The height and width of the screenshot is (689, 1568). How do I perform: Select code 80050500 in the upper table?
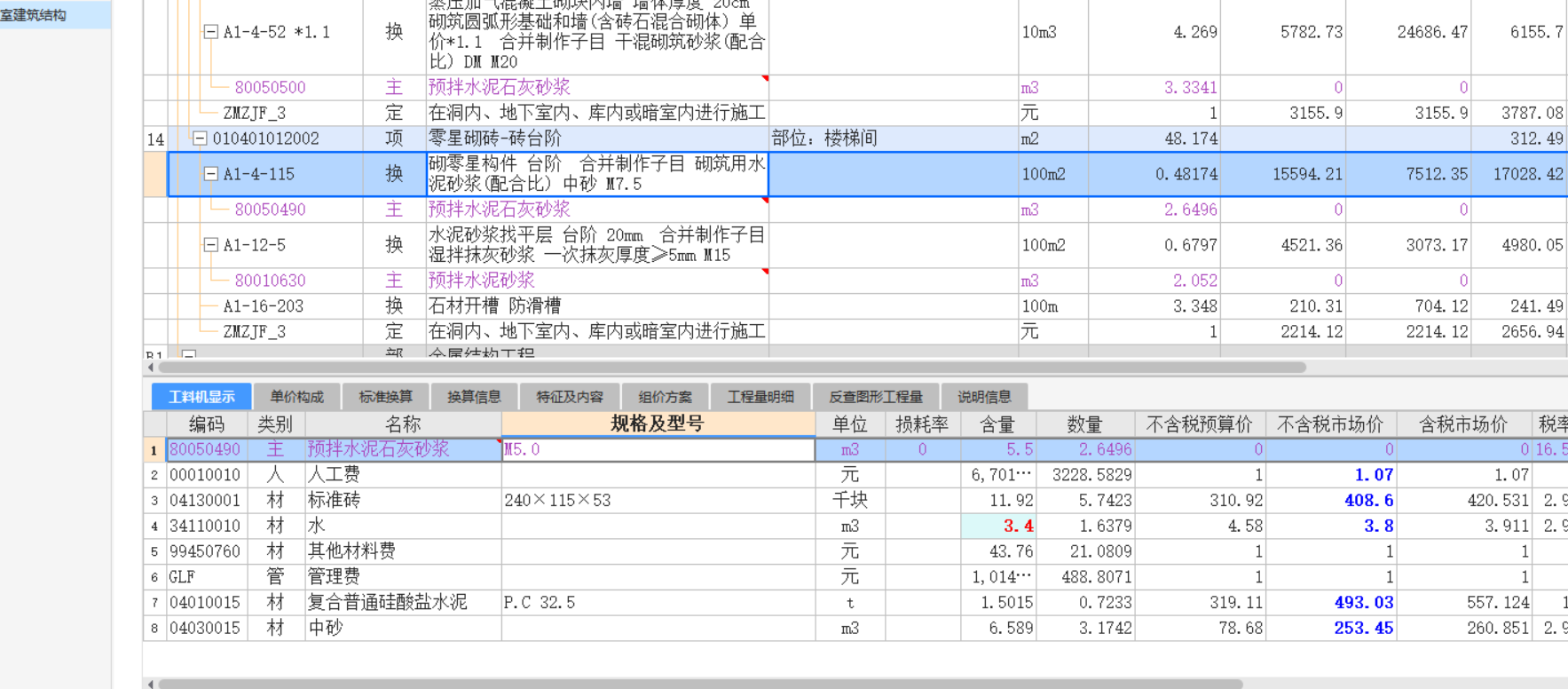point(270,88)
